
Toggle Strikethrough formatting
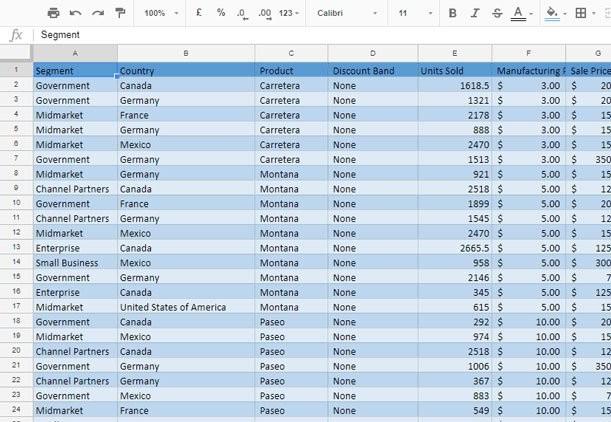[x=497, y=13]
